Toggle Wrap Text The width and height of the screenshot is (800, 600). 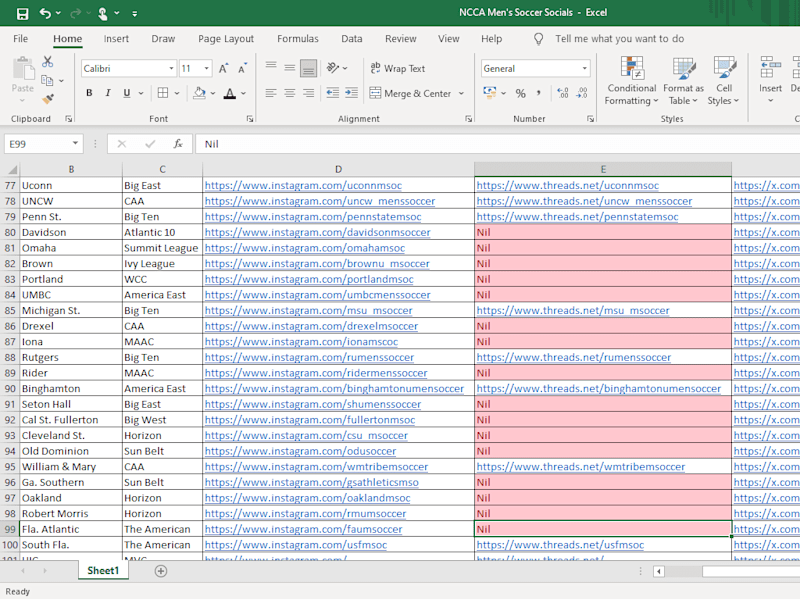(397, 68)
